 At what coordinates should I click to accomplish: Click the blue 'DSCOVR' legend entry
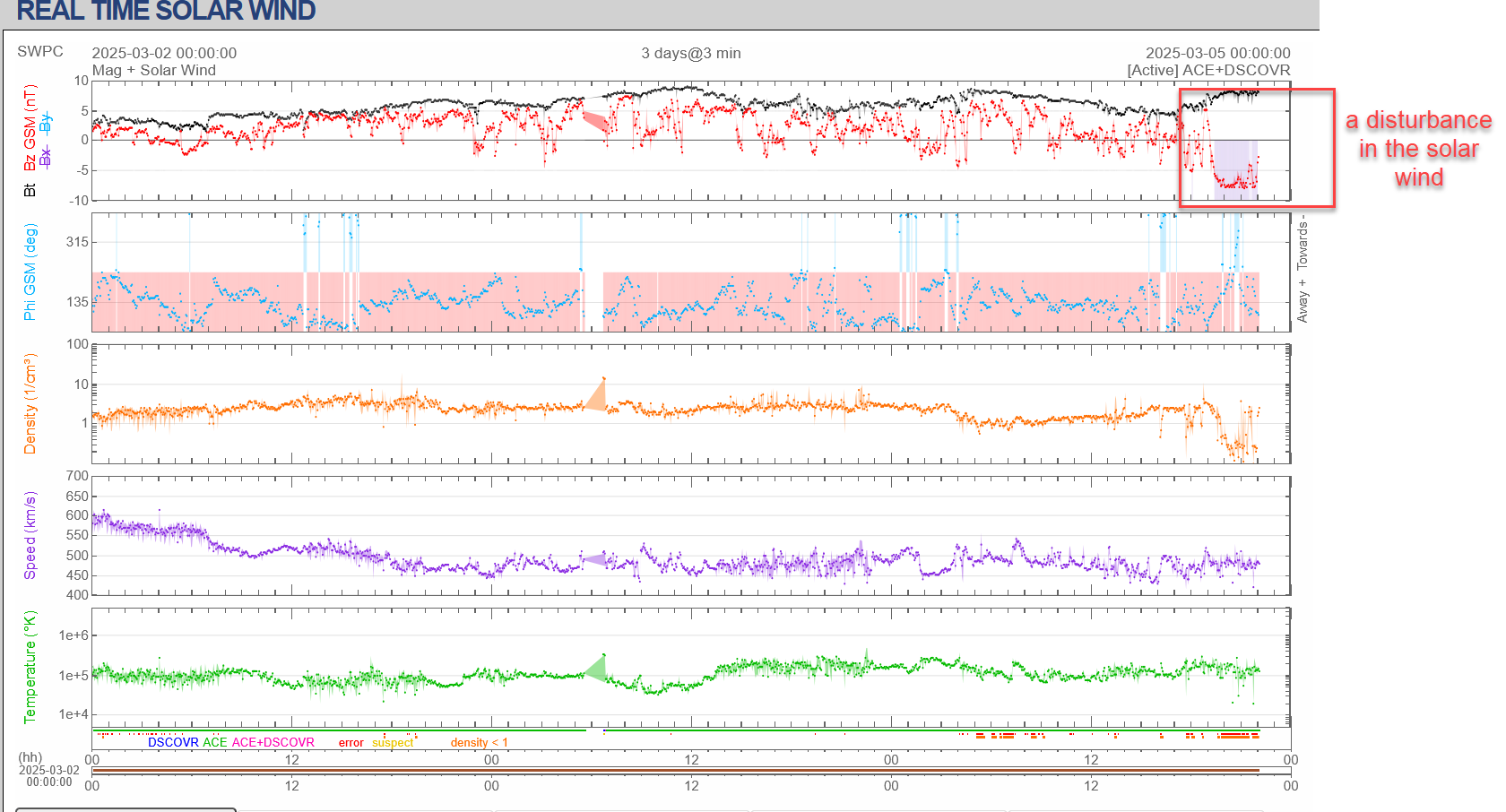[173, 742]
